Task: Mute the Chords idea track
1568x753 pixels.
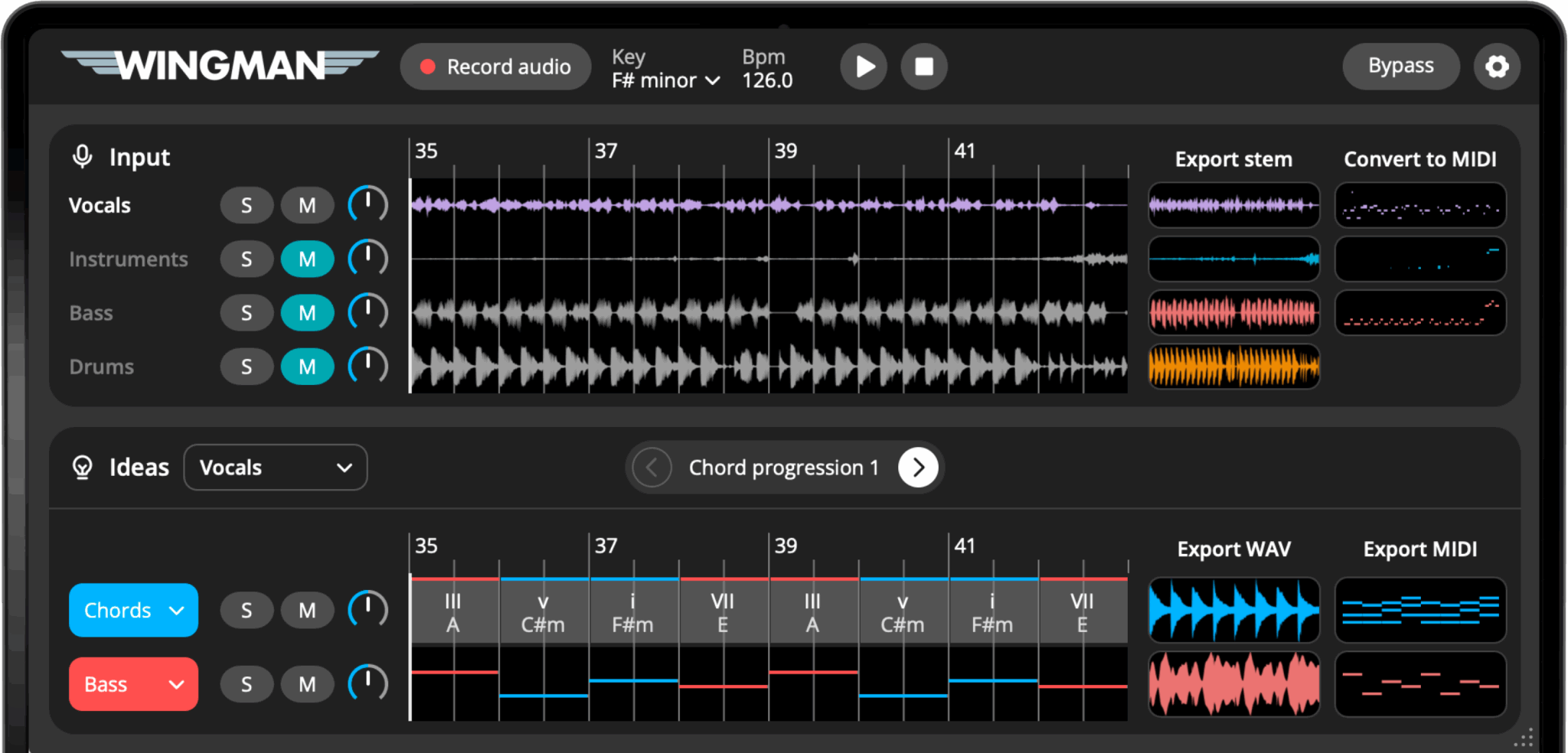Action: click(307, 610)
